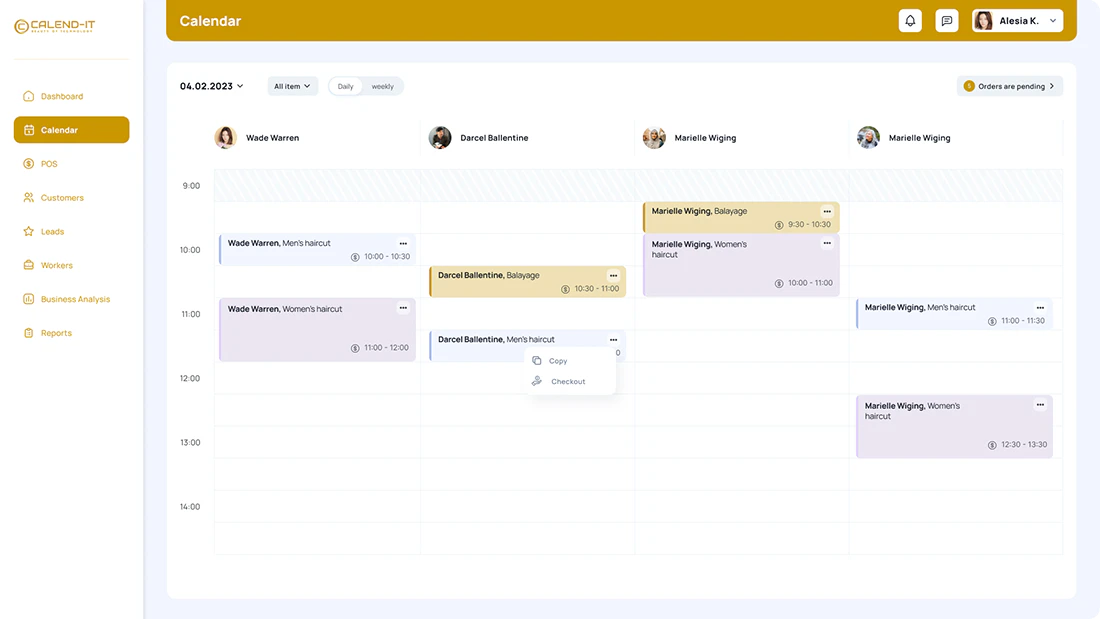The width and height of the screenshot is (1100, 619).
Task: Choose Checkout in the context menu
Action: tap(567, 381)
